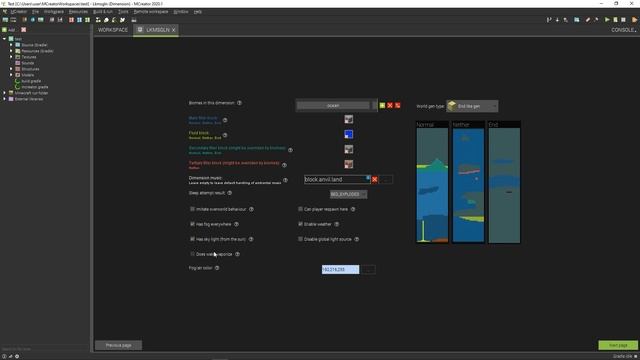This screenshot has height=360, width=640.
Task: Expand Textures tree node
Action: point(11,57)
